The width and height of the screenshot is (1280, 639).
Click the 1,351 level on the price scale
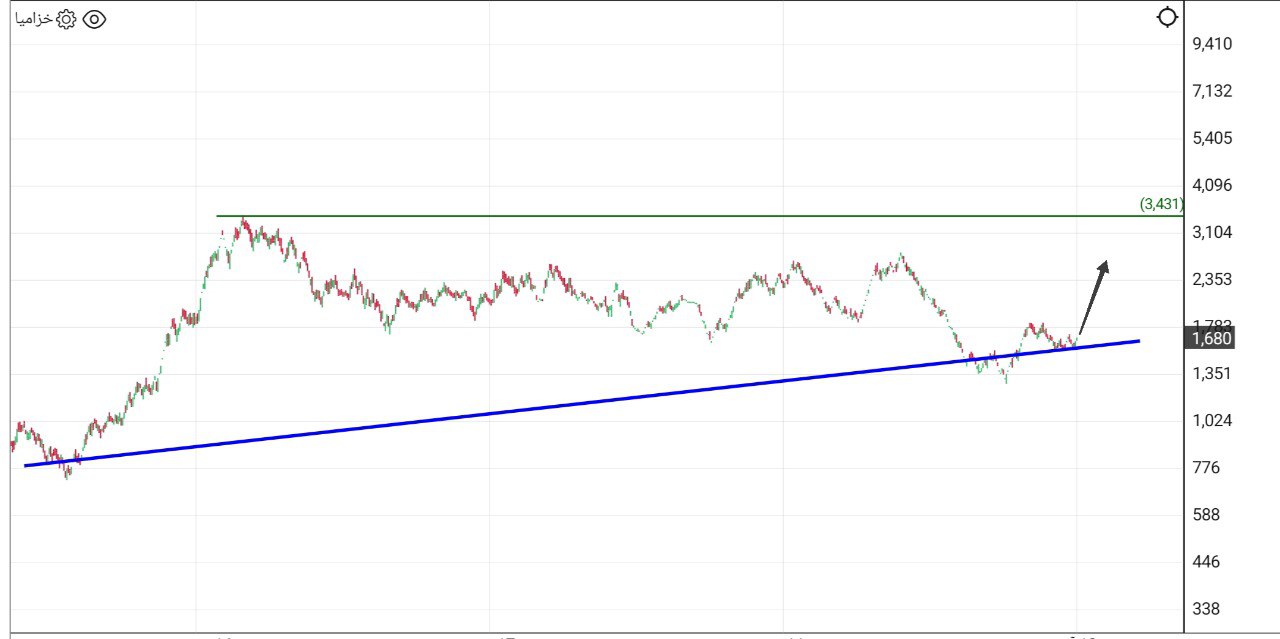1212,374
